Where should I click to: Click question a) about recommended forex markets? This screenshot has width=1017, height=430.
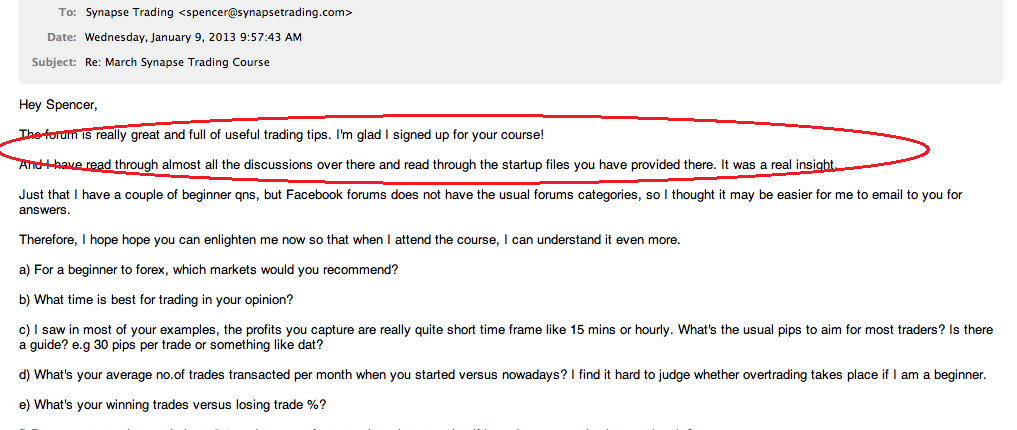coord(209,269)
